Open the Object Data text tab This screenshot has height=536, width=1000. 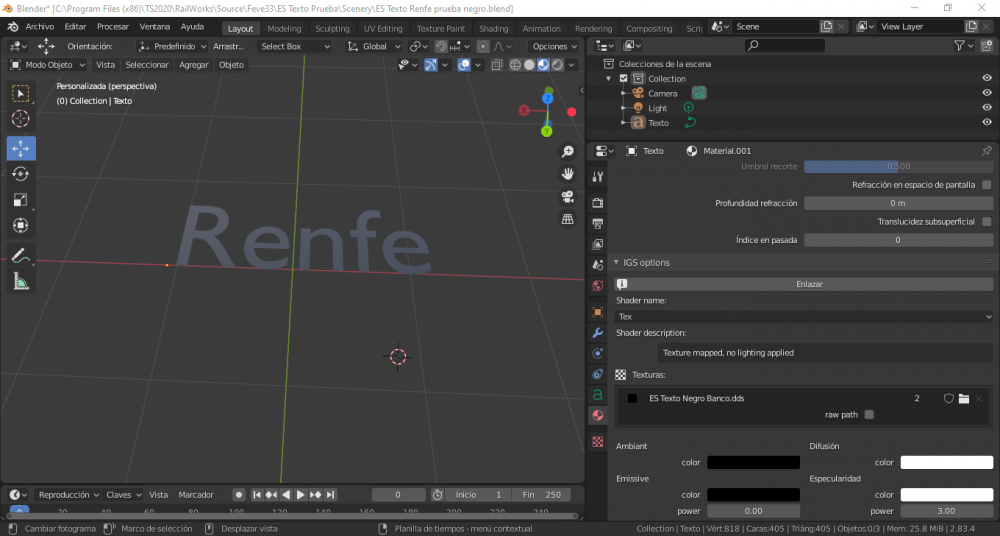pos(598,395)
